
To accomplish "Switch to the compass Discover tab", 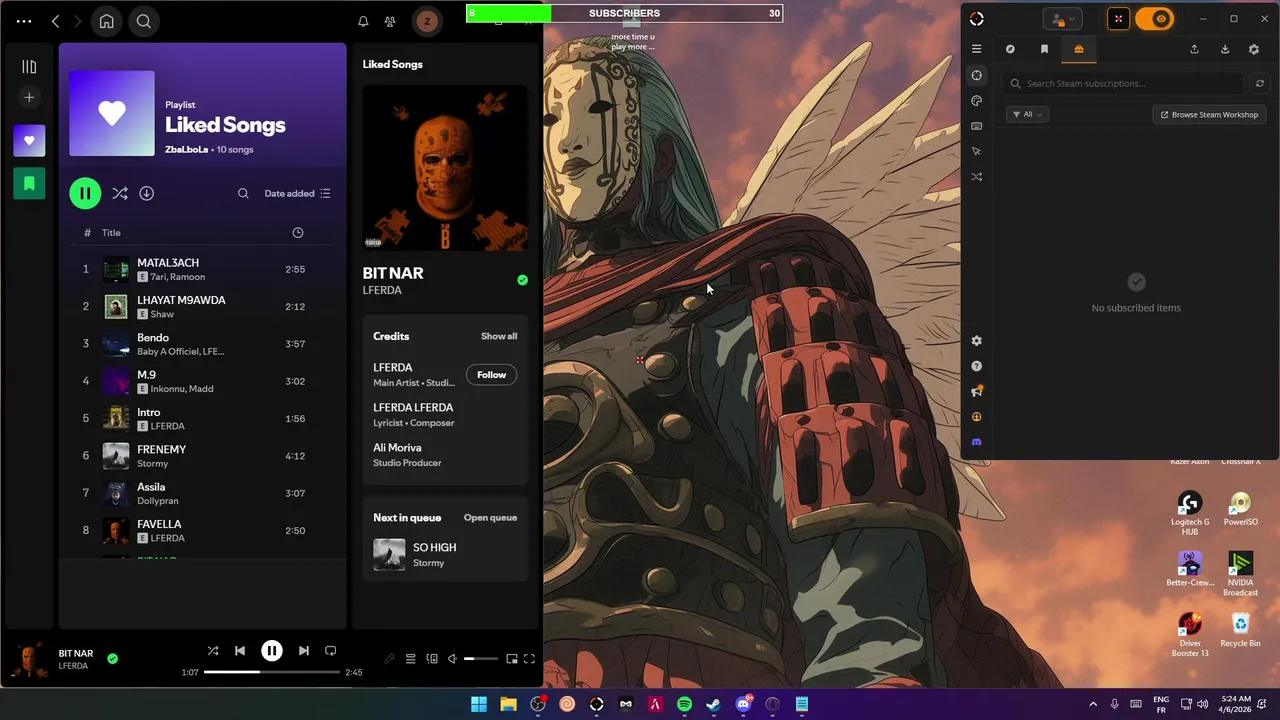I will pos(1010,49).
